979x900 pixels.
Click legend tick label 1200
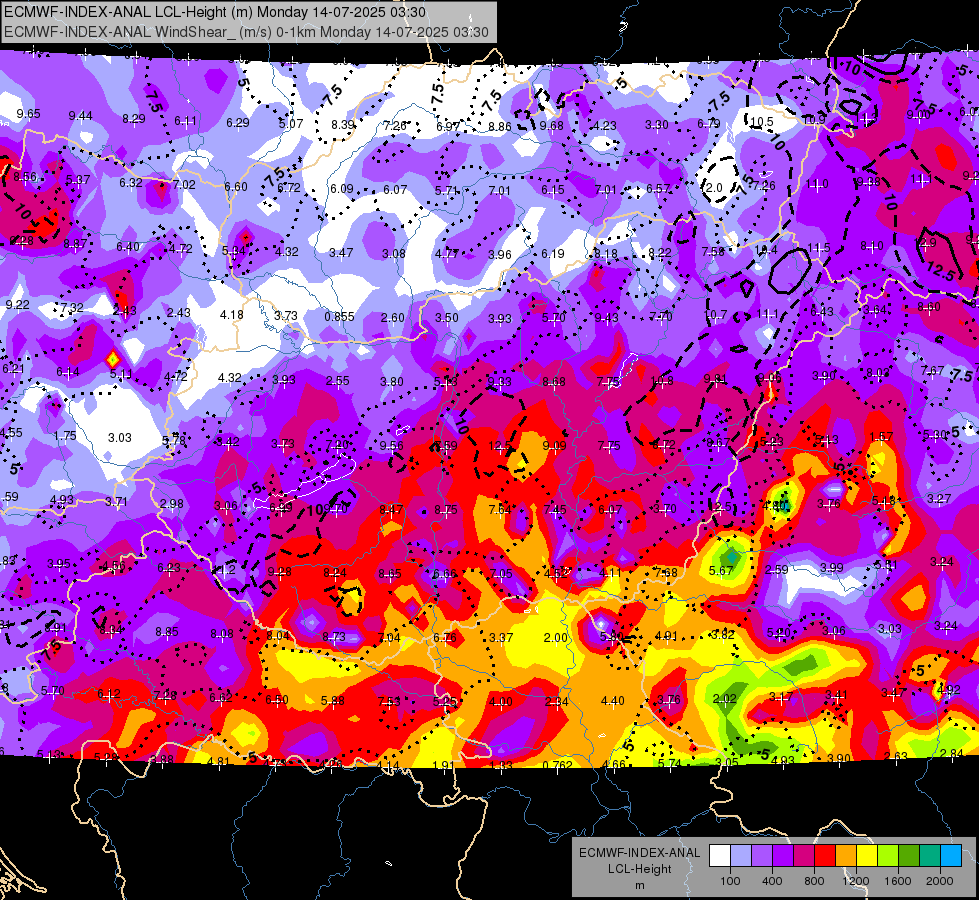[856, 881]
